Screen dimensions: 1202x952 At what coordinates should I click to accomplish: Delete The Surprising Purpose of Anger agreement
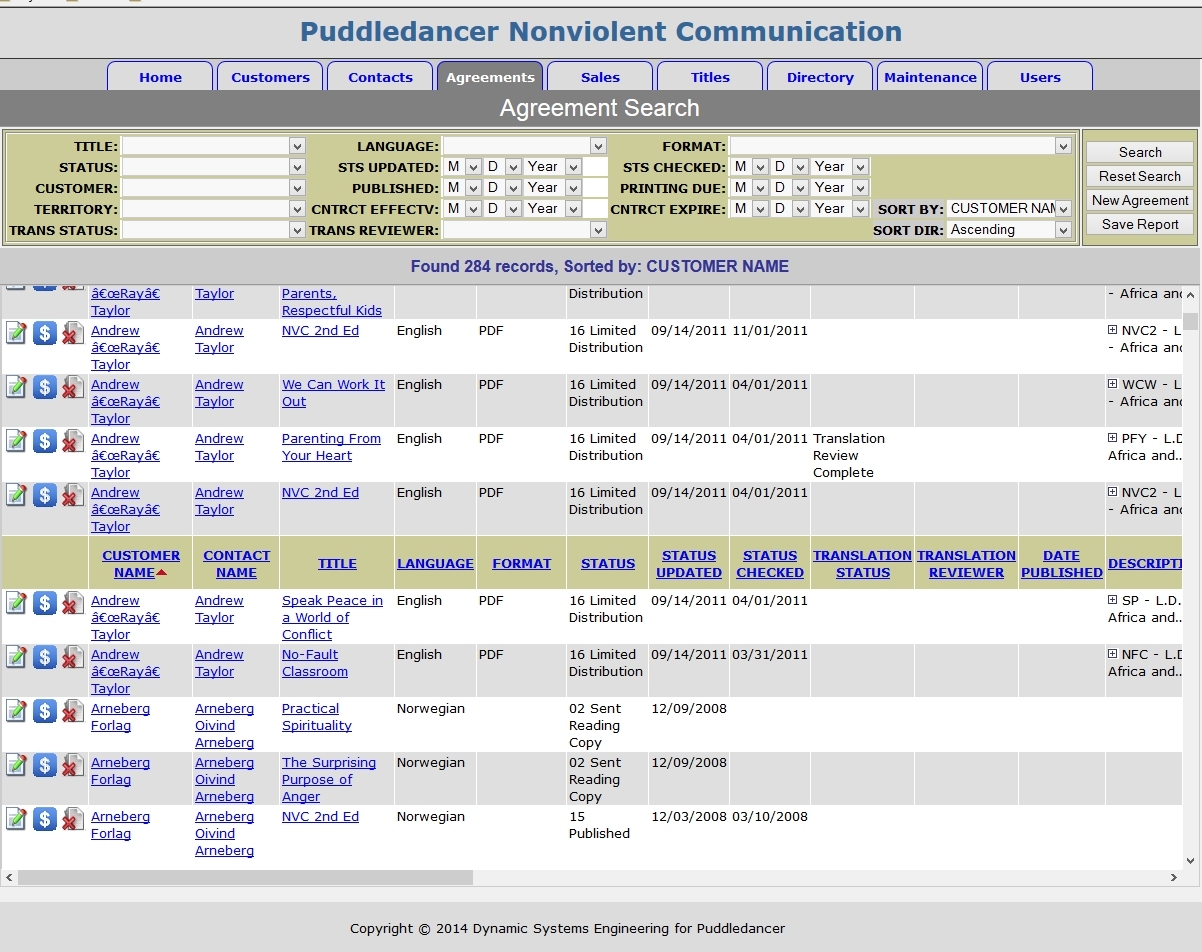click(72, 765)
